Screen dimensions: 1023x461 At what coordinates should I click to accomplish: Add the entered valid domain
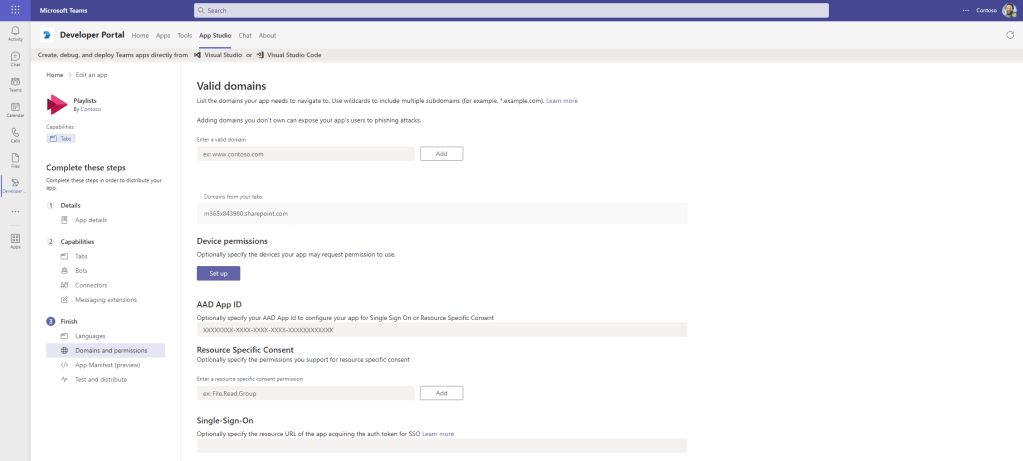coord(441,154)
